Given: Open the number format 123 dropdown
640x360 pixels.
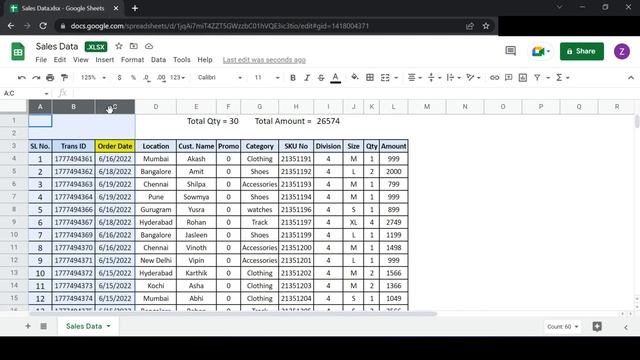Looking at the screenshot, I should 178,78.
